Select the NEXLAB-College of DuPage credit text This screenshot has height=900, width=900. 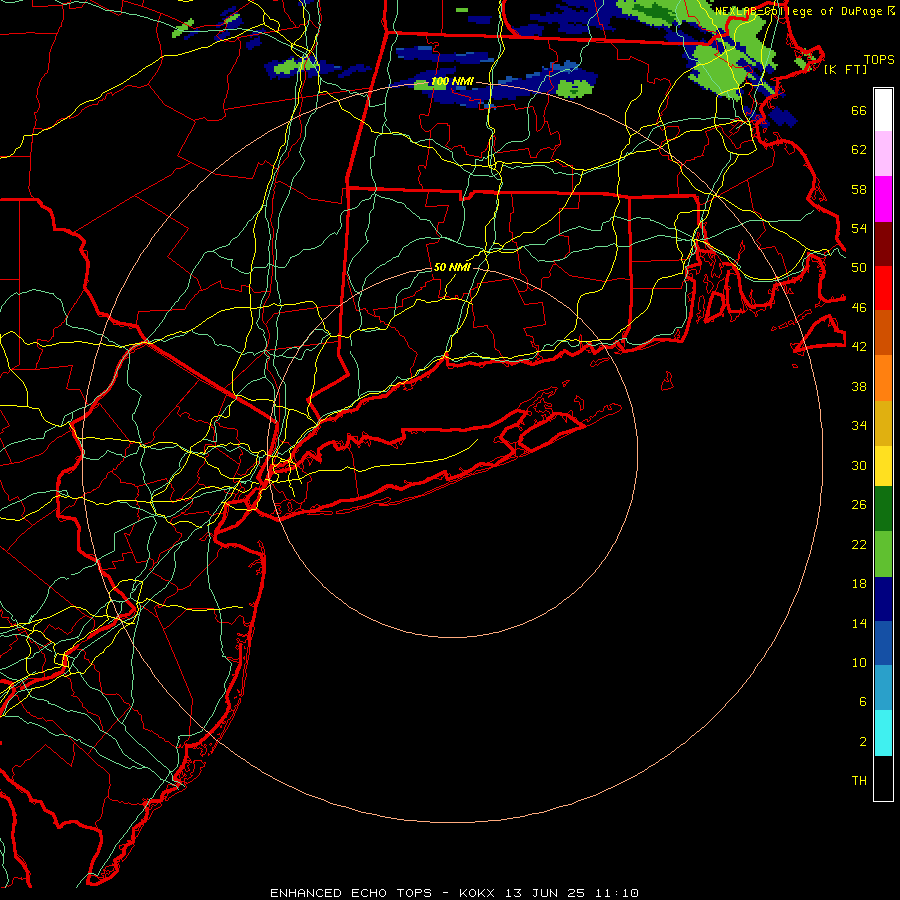coord(804,11)
